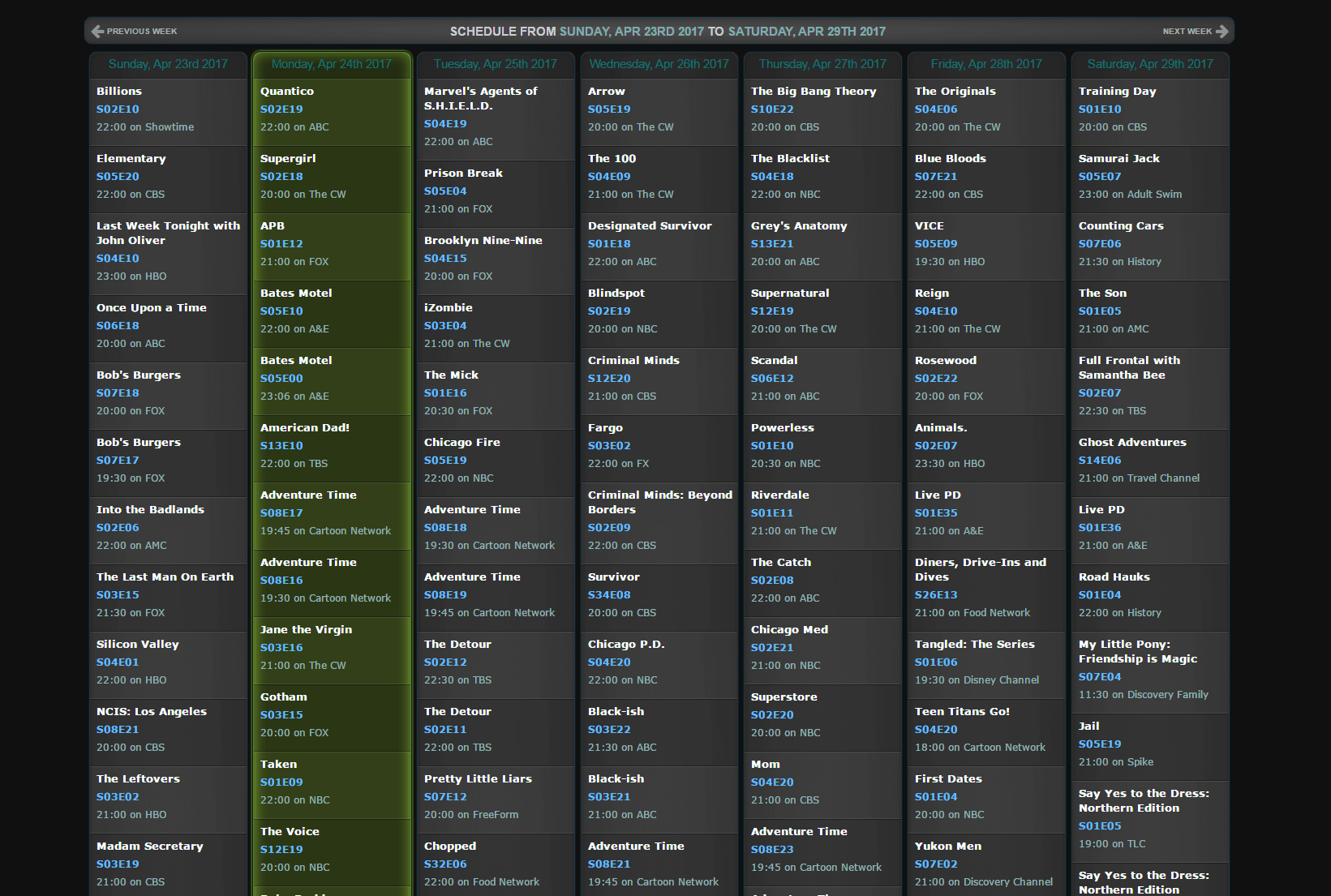Select the Thursday, Apr 27th 2017 header
Screen dimensions: 1331x896
(822, 64)
